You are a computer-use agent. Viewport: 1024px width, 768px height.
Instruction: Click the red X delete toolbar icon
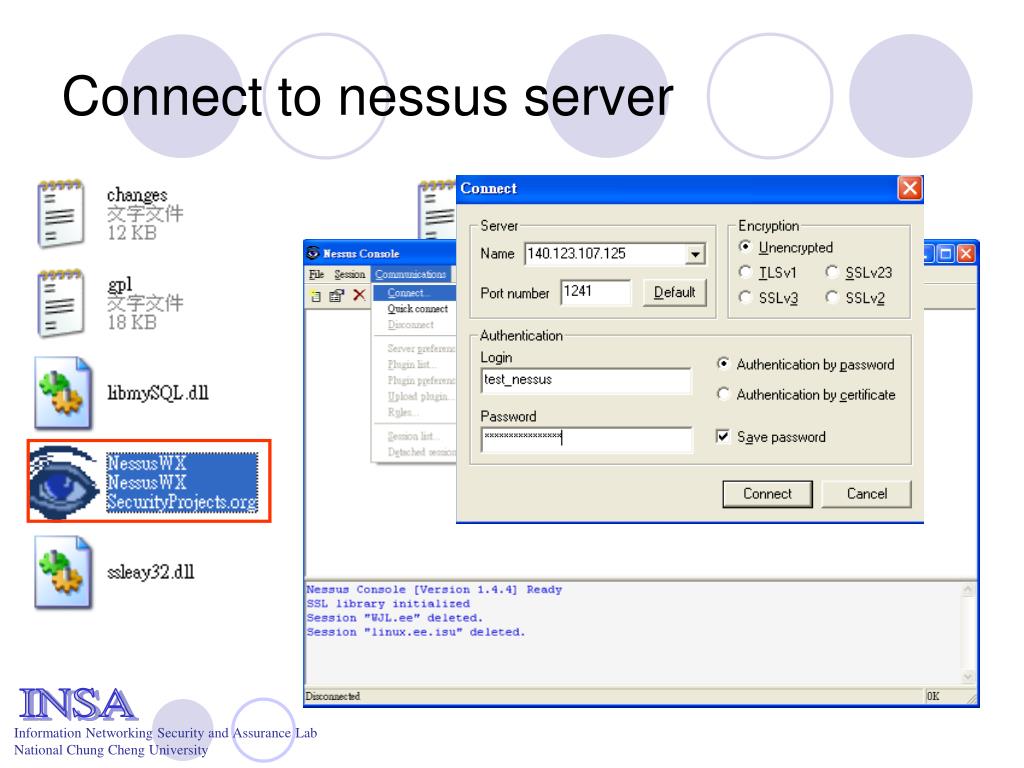359,295
